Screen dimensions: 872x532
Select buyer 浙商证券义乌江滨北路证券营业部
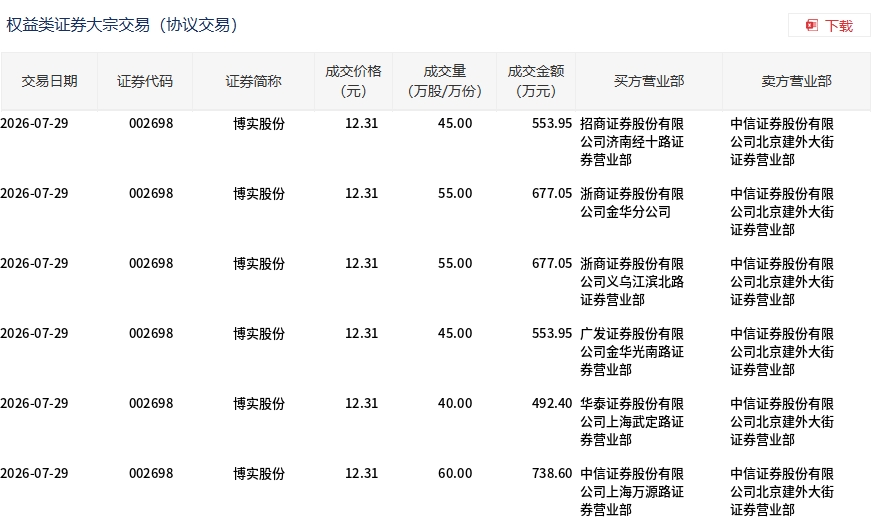click(x=632, y=282)
